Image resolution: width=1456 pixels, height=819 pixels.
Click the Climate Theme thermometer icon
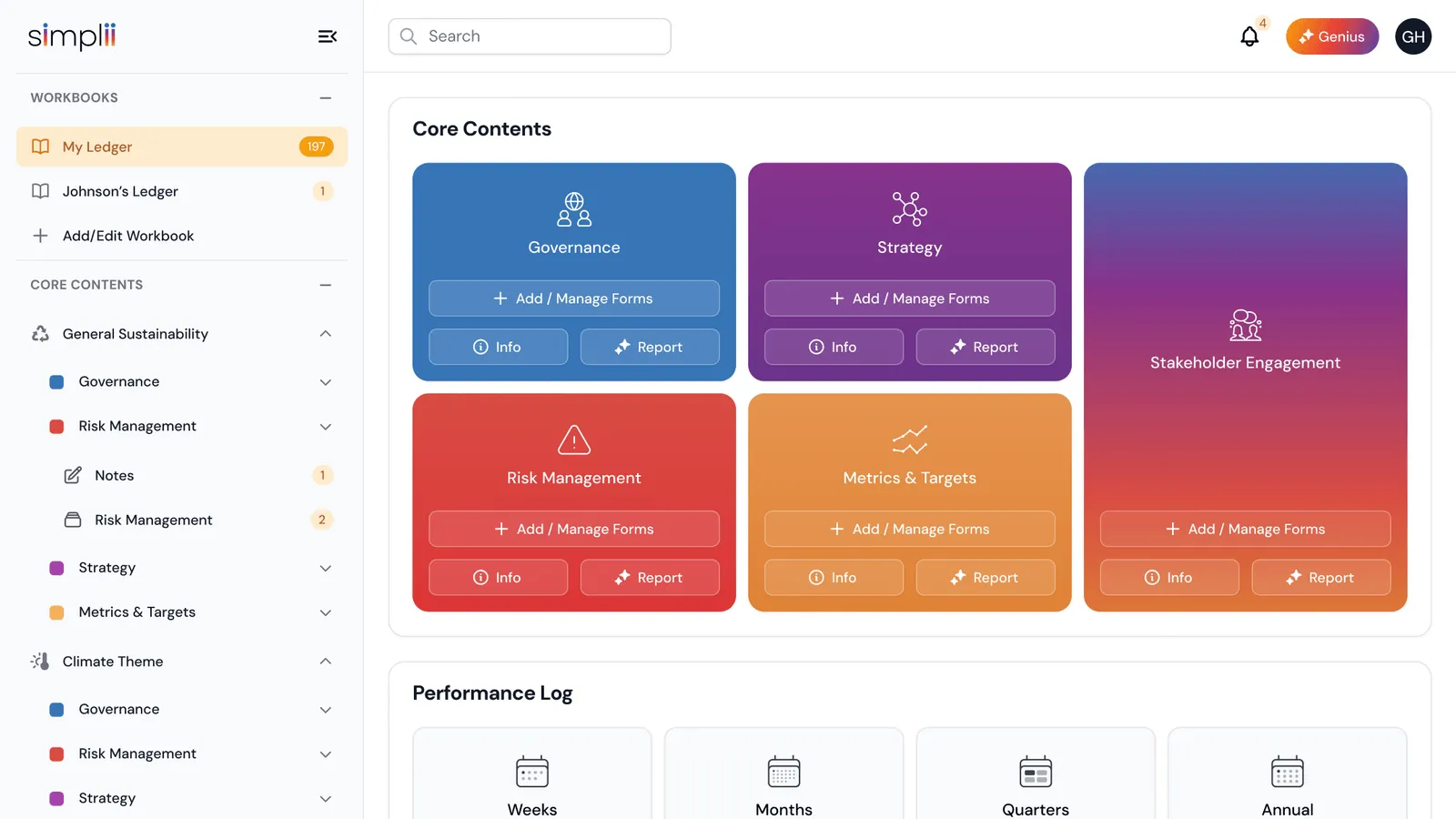40,662
